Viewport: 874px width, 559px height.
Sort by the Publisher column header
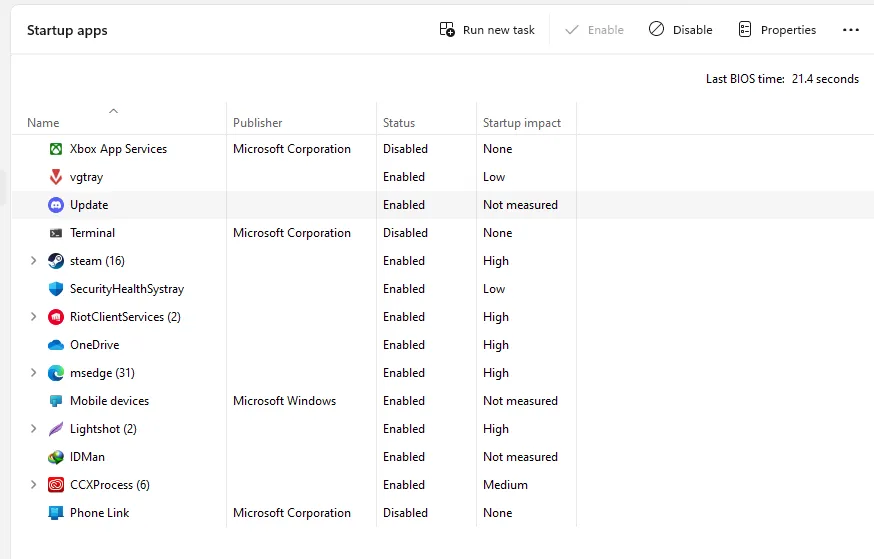(258, 123)
